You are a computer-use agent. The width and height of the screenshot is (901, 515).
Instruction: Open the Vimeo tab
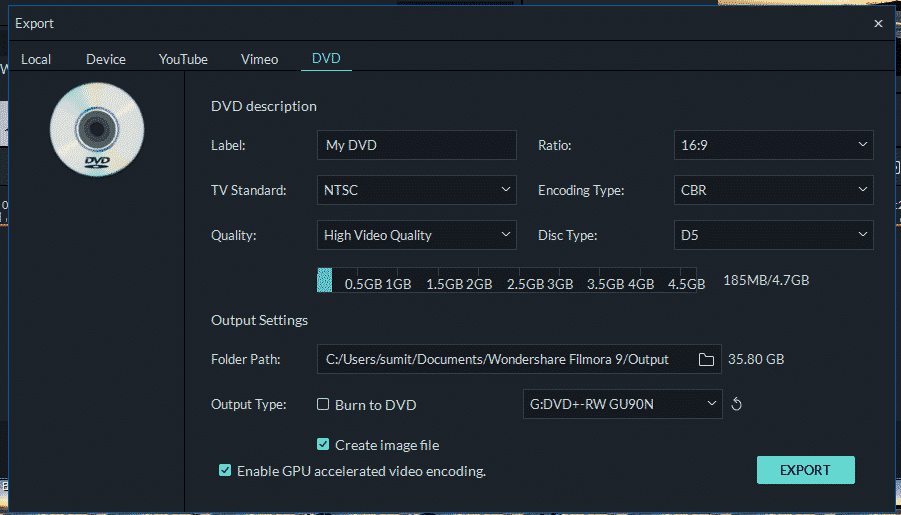pos(260,59)
